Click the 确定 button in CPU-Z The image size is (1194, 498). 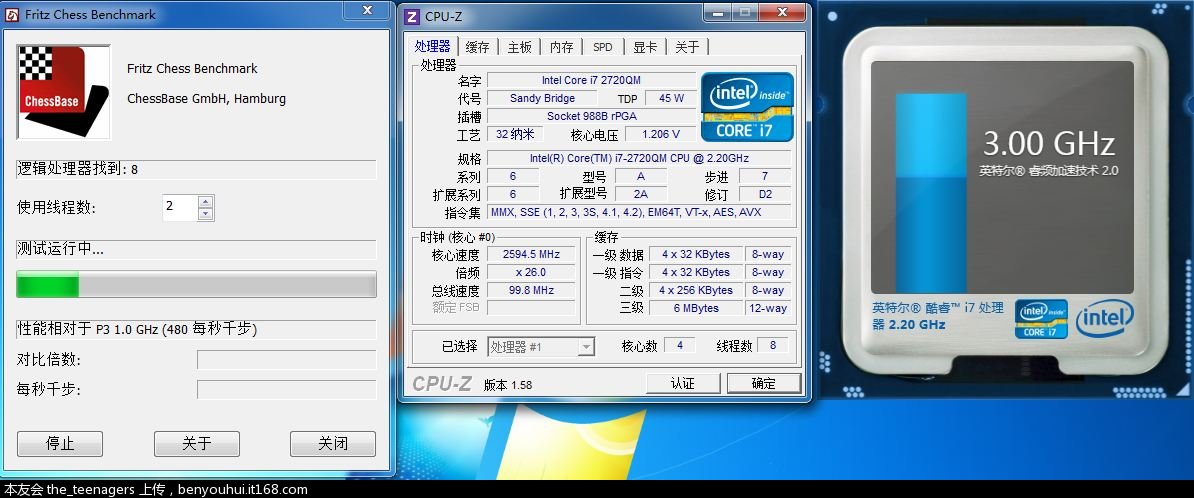point(764,383)
